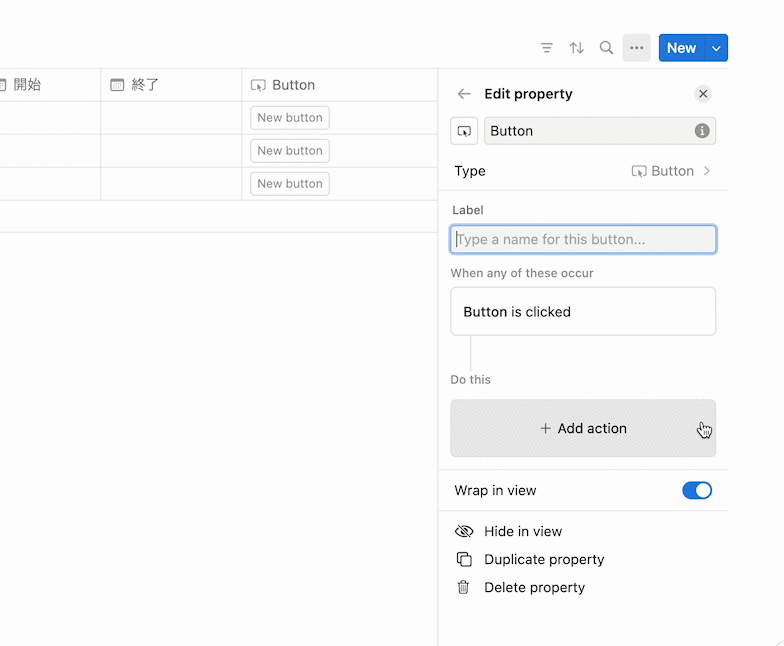Viewport: 784px width, 646px height.
Task: Close the Edit property panel
Action: pos(703,94)
